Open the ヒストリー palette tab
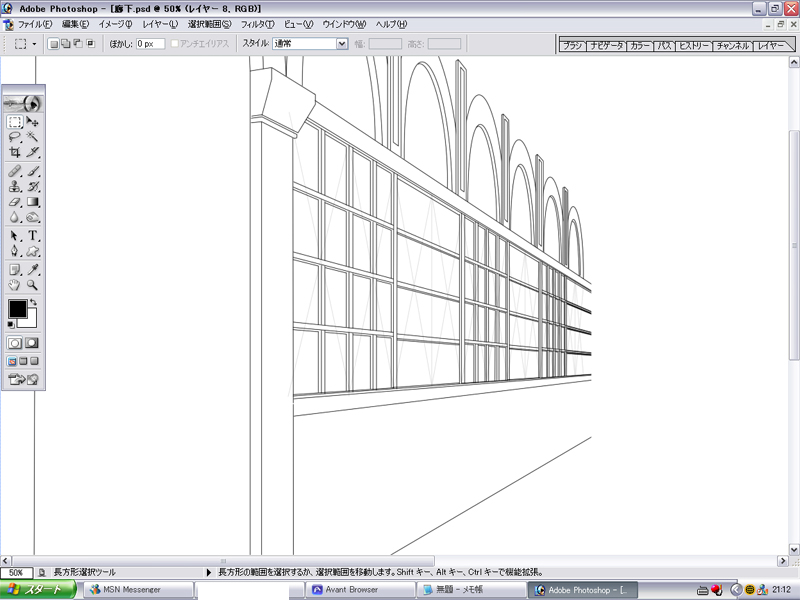The image size is (800, 600). [694, 46]
